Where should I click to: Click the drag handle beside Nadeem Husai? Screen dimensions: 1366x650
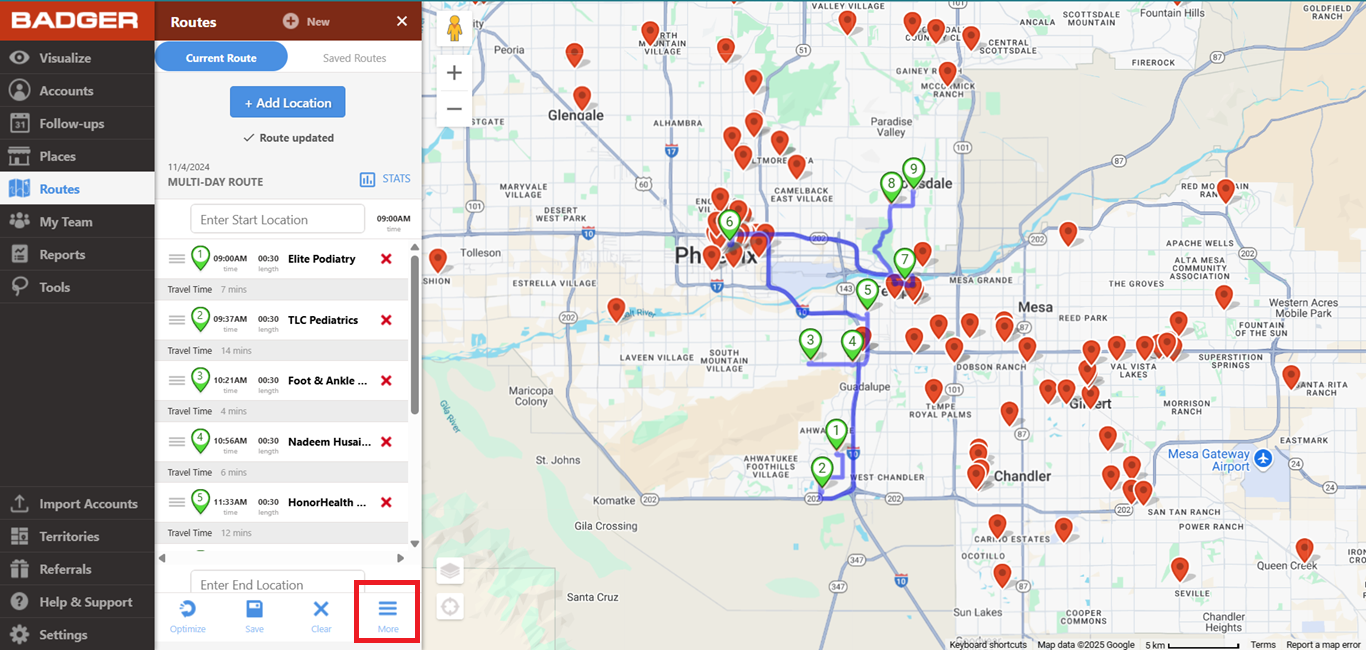176,442
